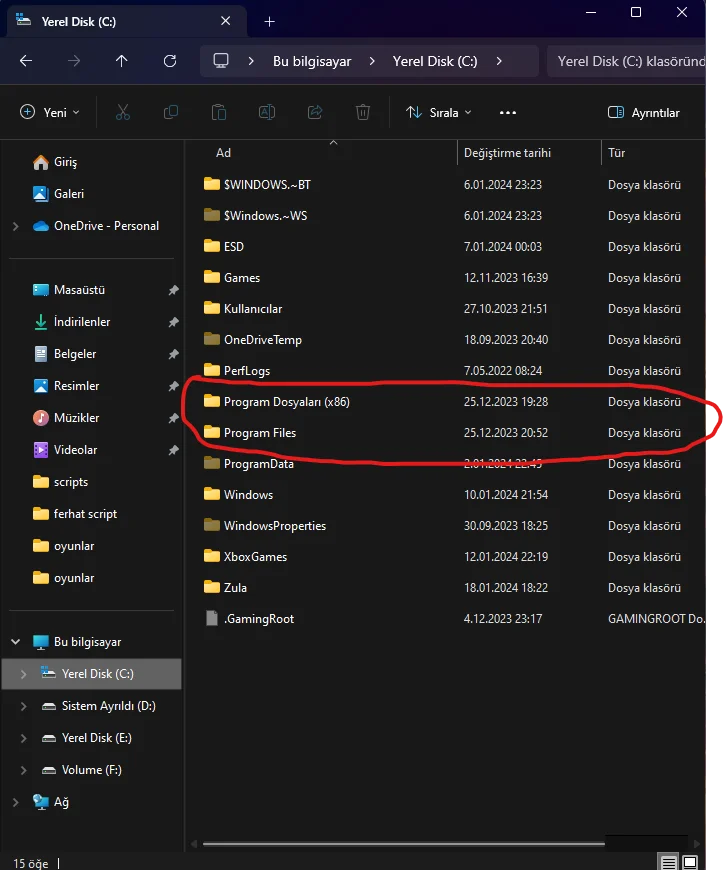Unpin Videolar using its pin icon
Viewport: 725px width, 870px height.
pos(174,450)
